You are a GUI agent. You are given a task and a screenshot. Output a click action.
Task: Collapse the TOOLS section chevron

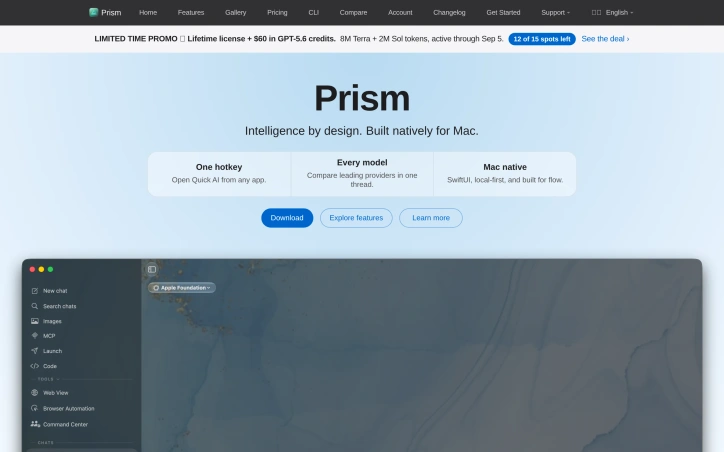pos(58,380)
